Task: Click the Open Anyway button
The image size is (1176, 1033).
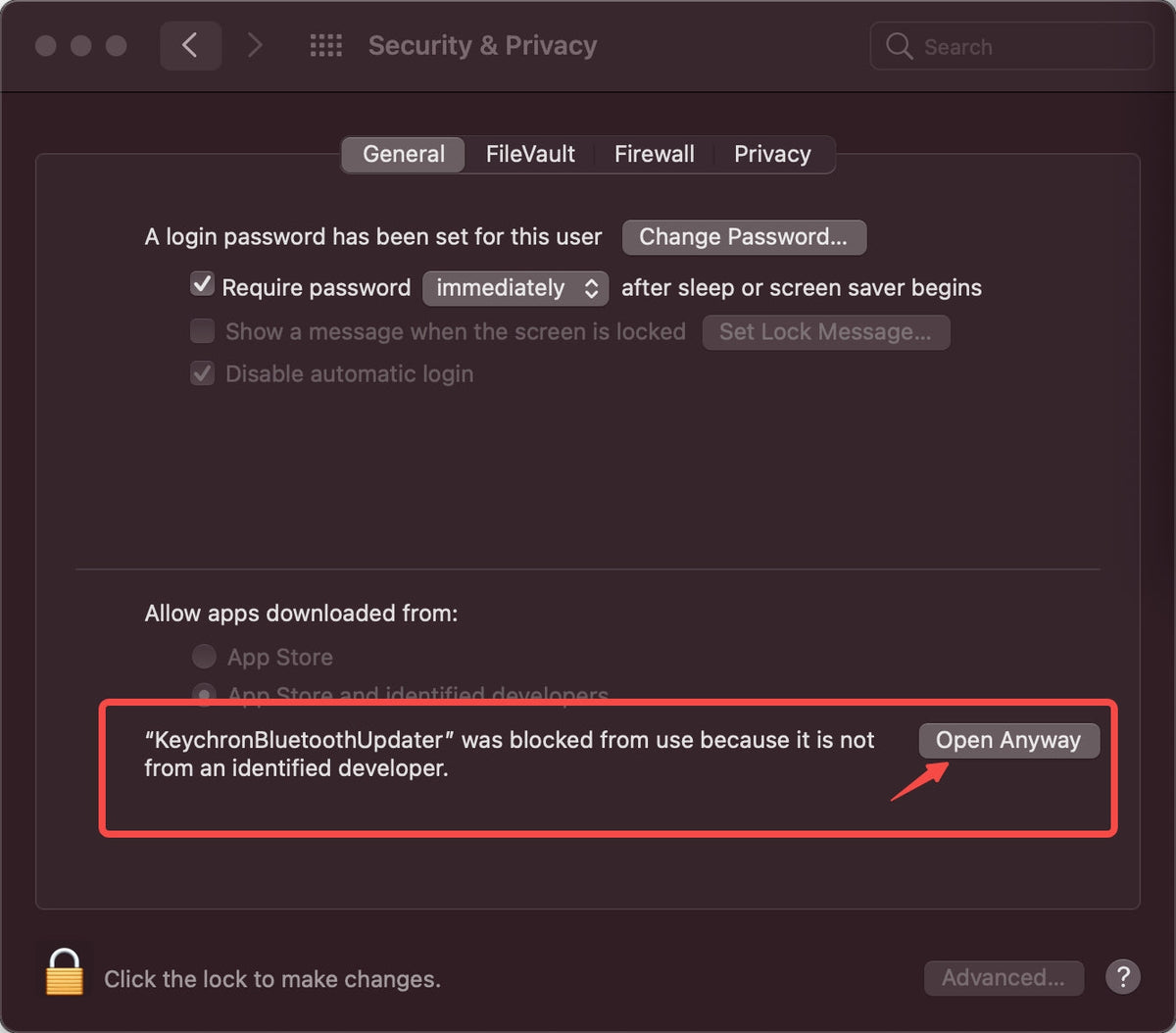Action: [x=1008, y=740]
